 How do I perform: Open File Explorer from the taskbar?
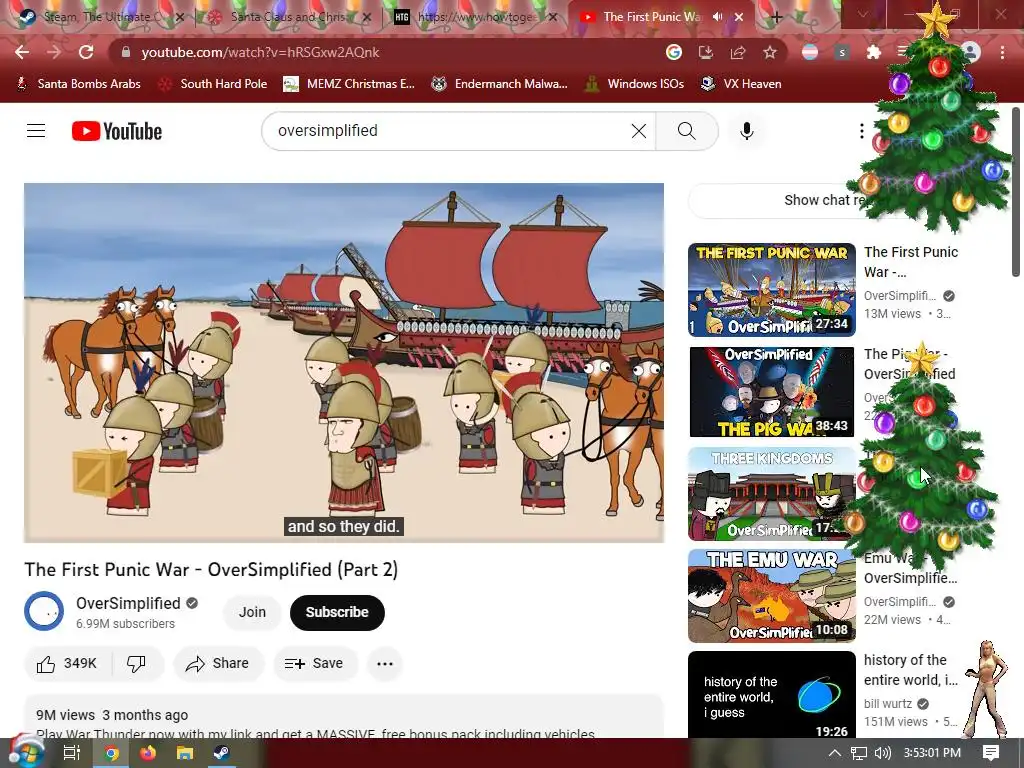(185, 753)
